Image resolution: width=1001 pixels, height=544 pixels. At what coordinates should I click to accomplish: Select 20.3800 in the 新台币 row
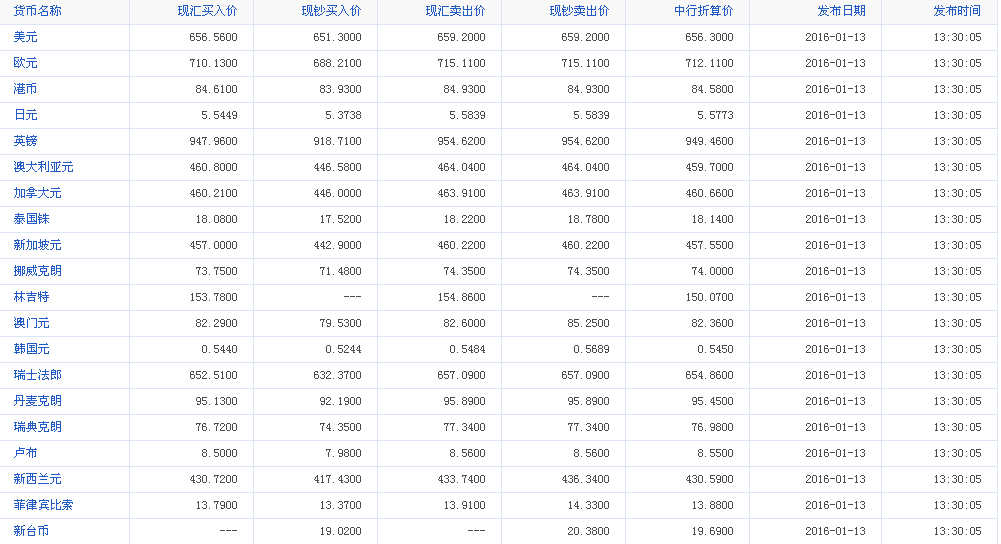588,531
